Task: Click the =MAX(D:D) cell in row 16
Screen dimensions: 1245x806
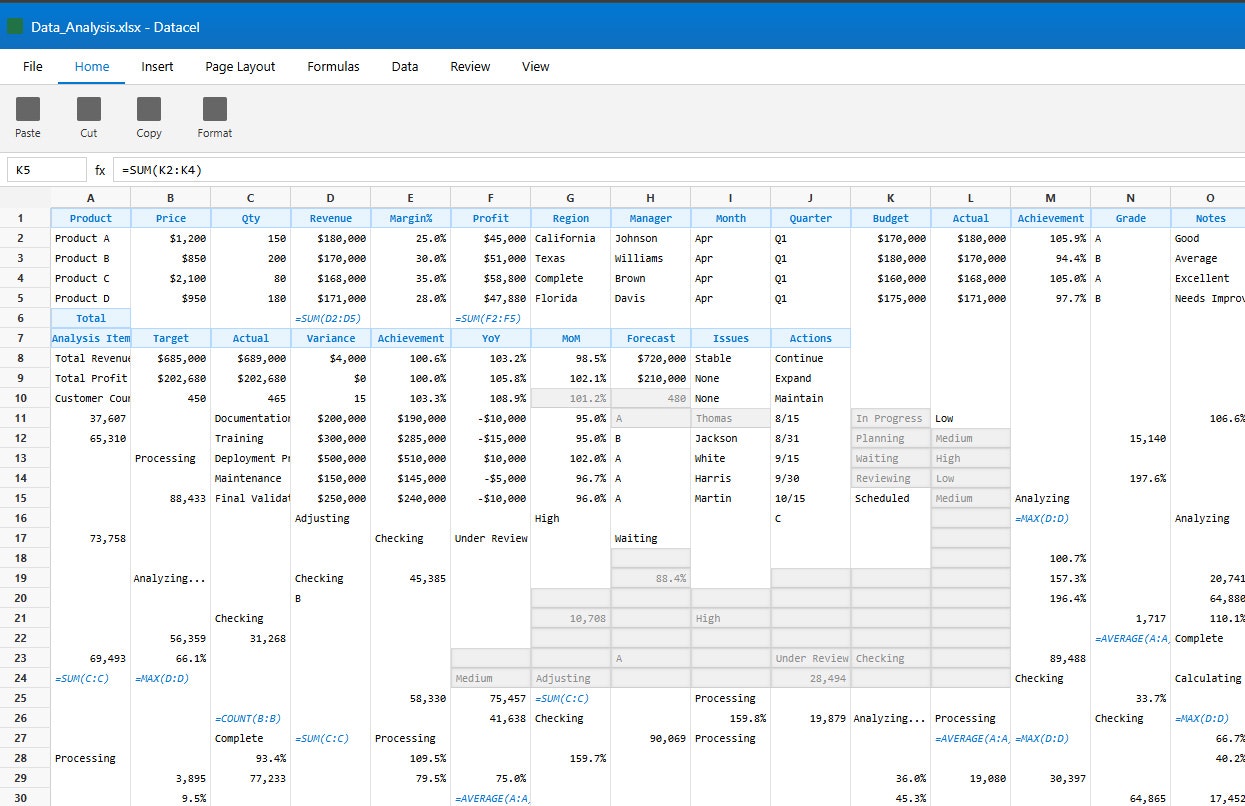Action: (1051, 518)
